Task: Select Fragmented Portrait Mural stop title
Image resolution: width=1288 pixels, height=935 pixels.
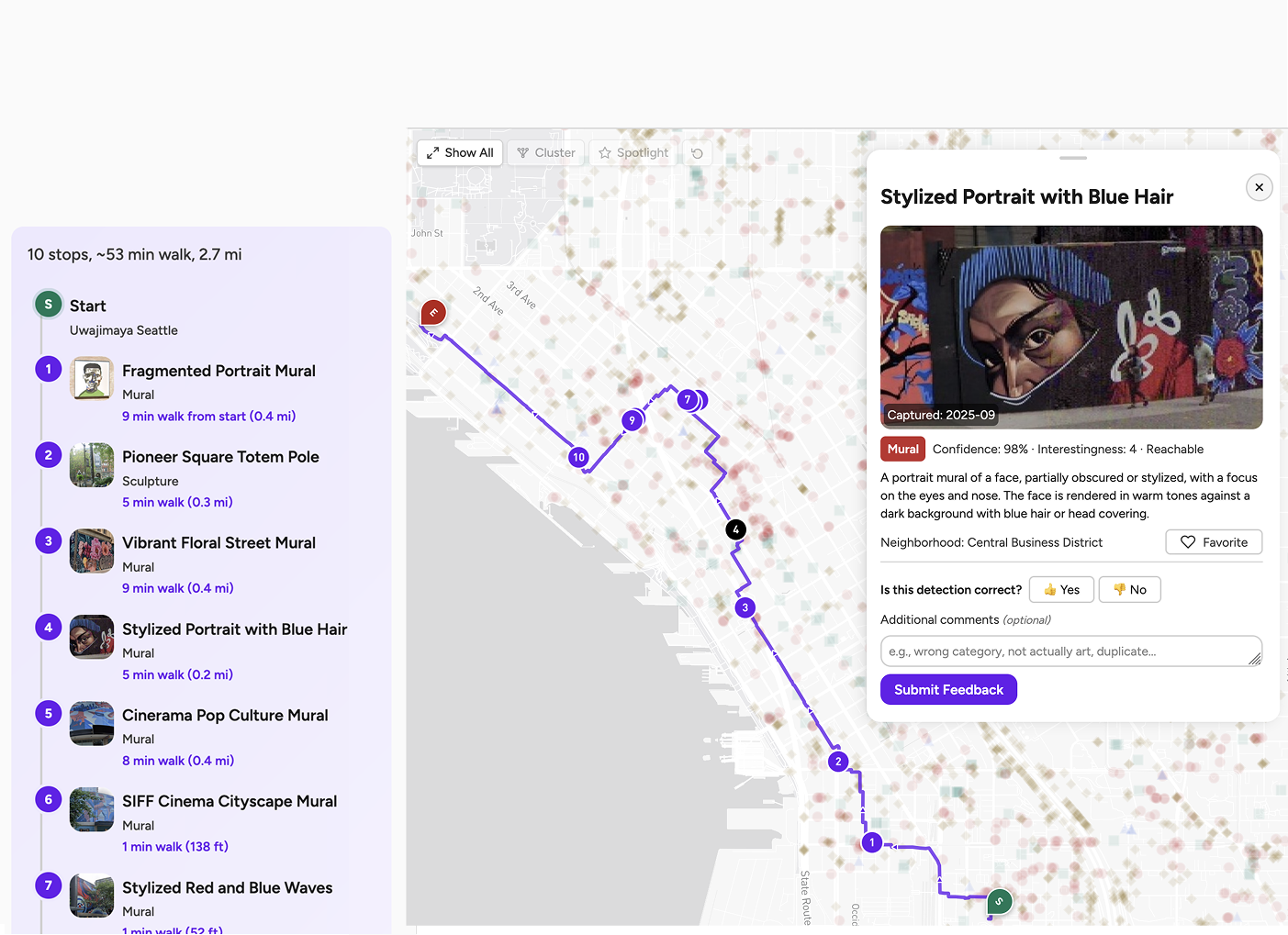Action: coord(218,371)
